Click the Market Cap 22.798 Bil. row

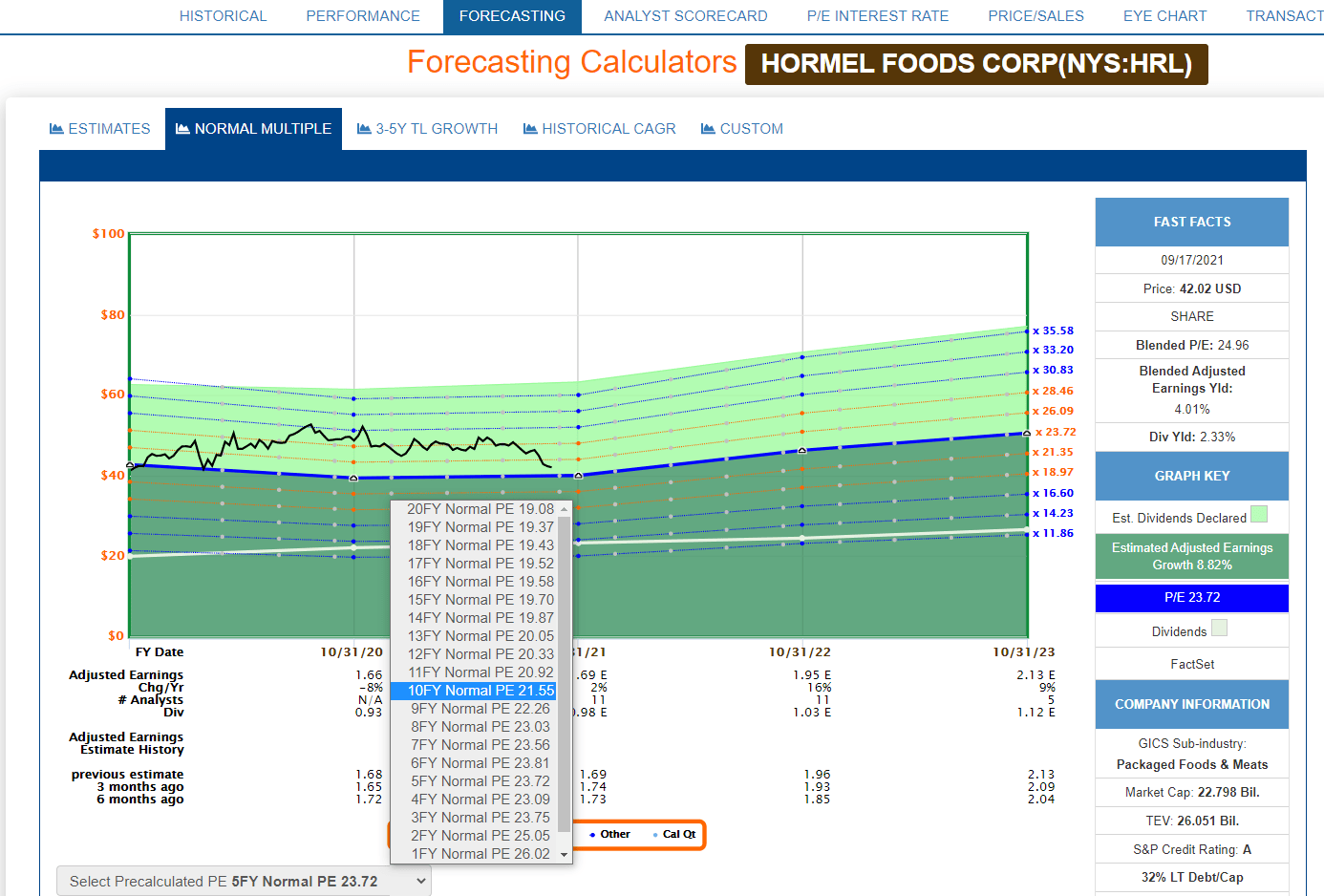[1192, 792]
